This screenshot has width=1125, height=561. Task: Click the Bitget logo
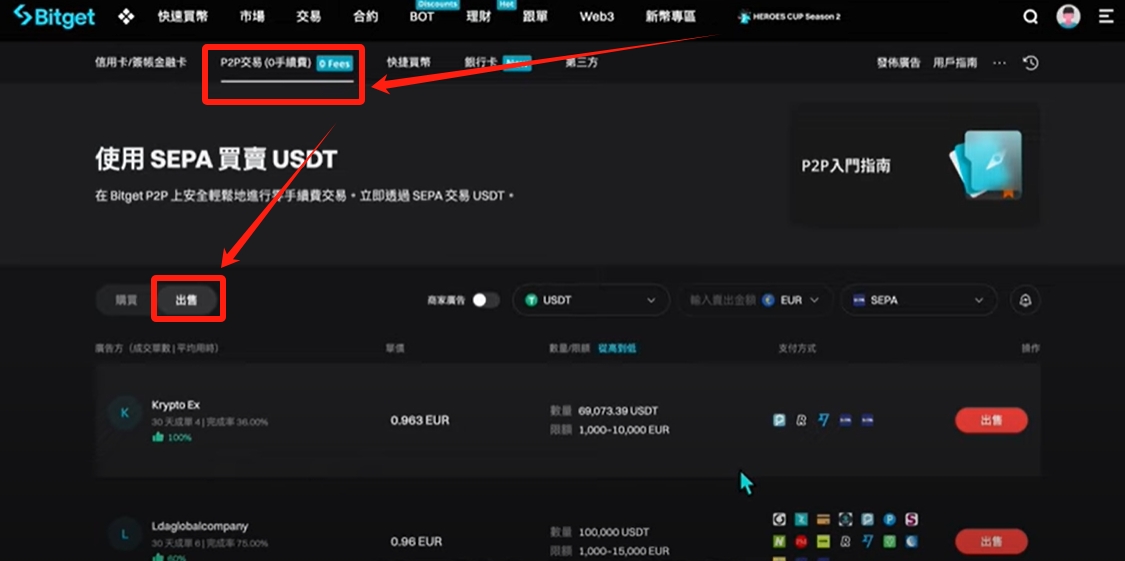(55, 16)
